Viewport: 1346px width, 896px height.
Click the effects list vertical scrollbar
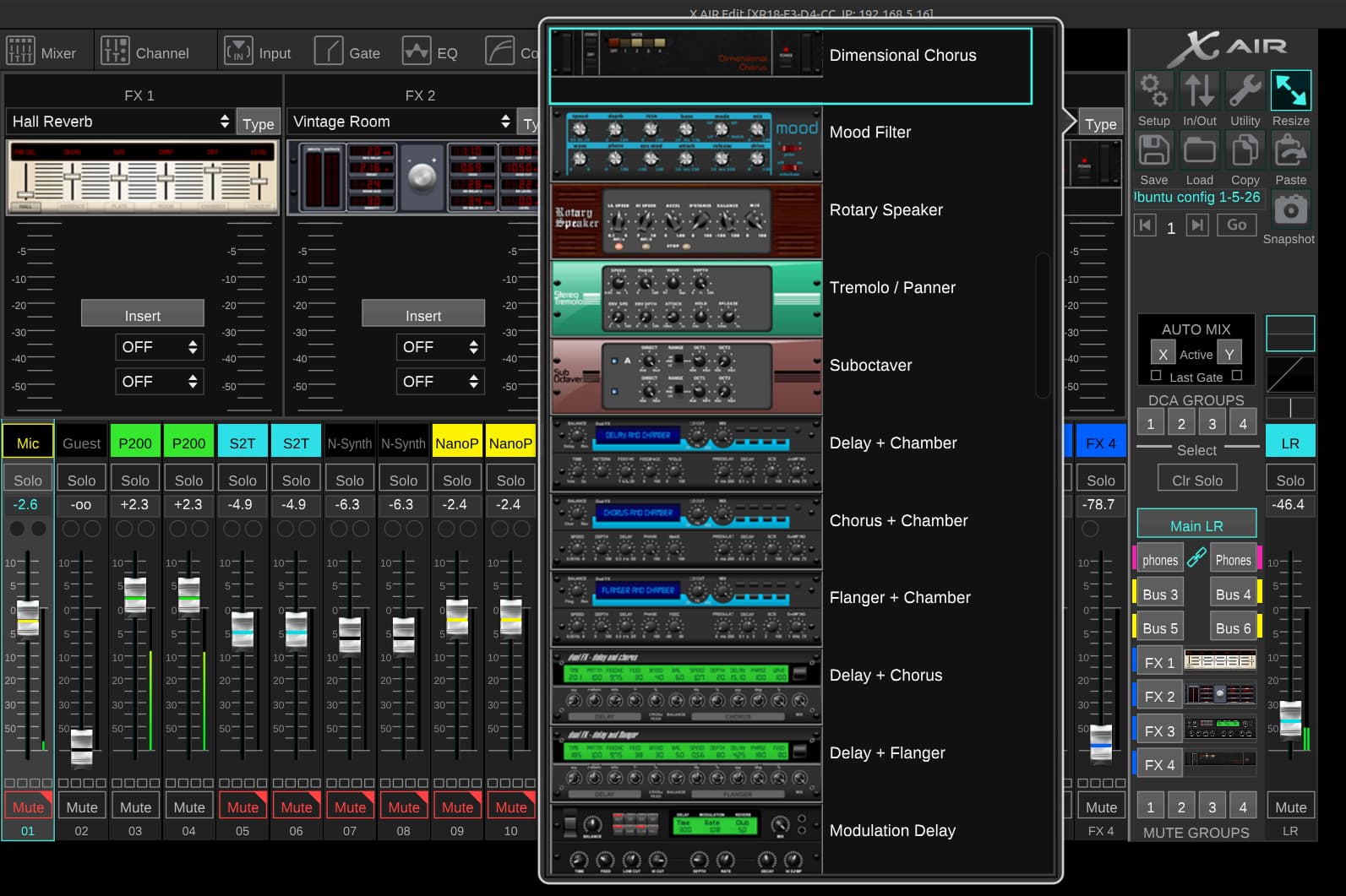1043,325
